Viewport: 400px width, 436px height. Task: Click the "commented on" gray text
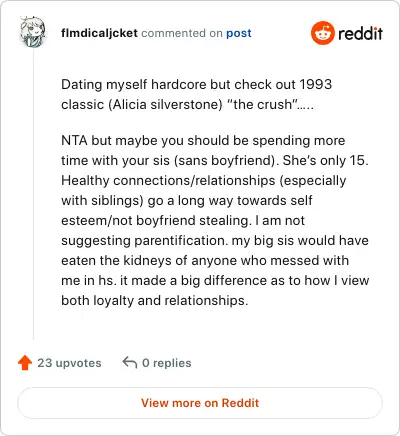(x=182, y=33)
